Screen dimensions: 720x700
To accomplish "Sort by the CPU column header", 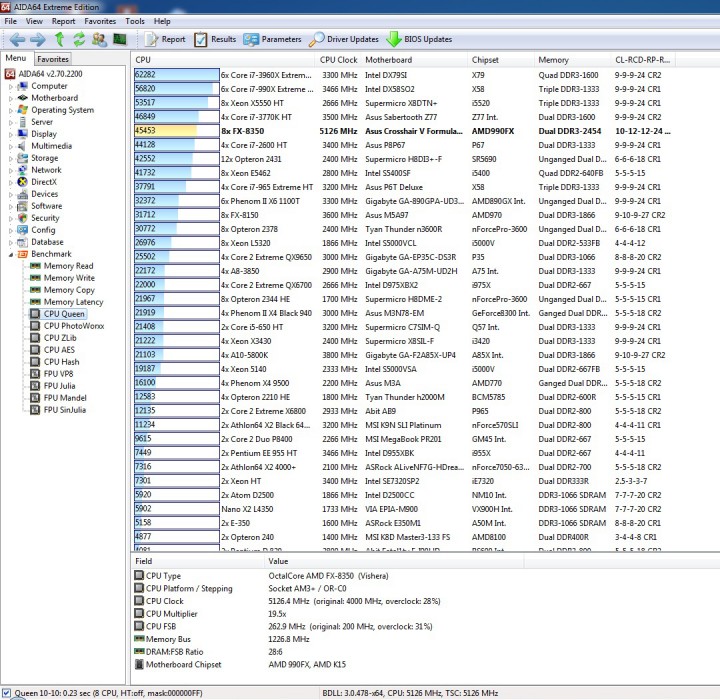I will tap(223, 60).
